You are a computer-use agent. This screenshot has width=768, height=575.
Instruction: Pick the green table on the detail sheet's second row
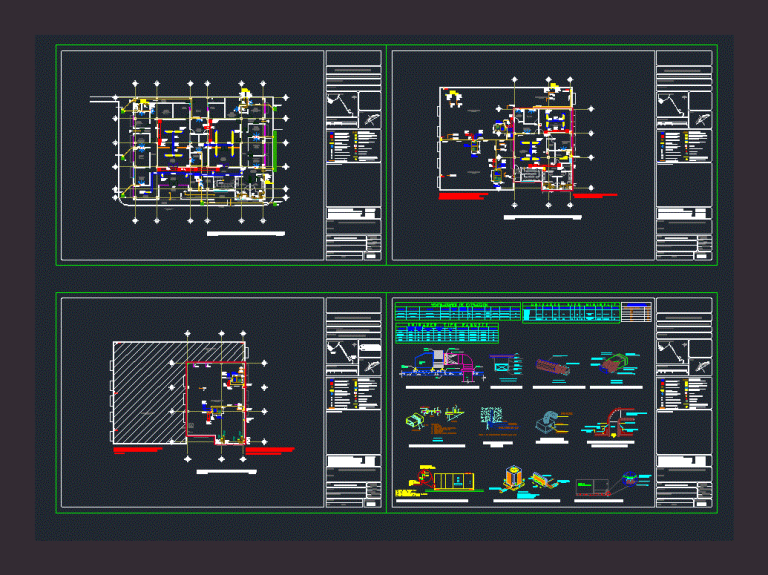point(447,333)
